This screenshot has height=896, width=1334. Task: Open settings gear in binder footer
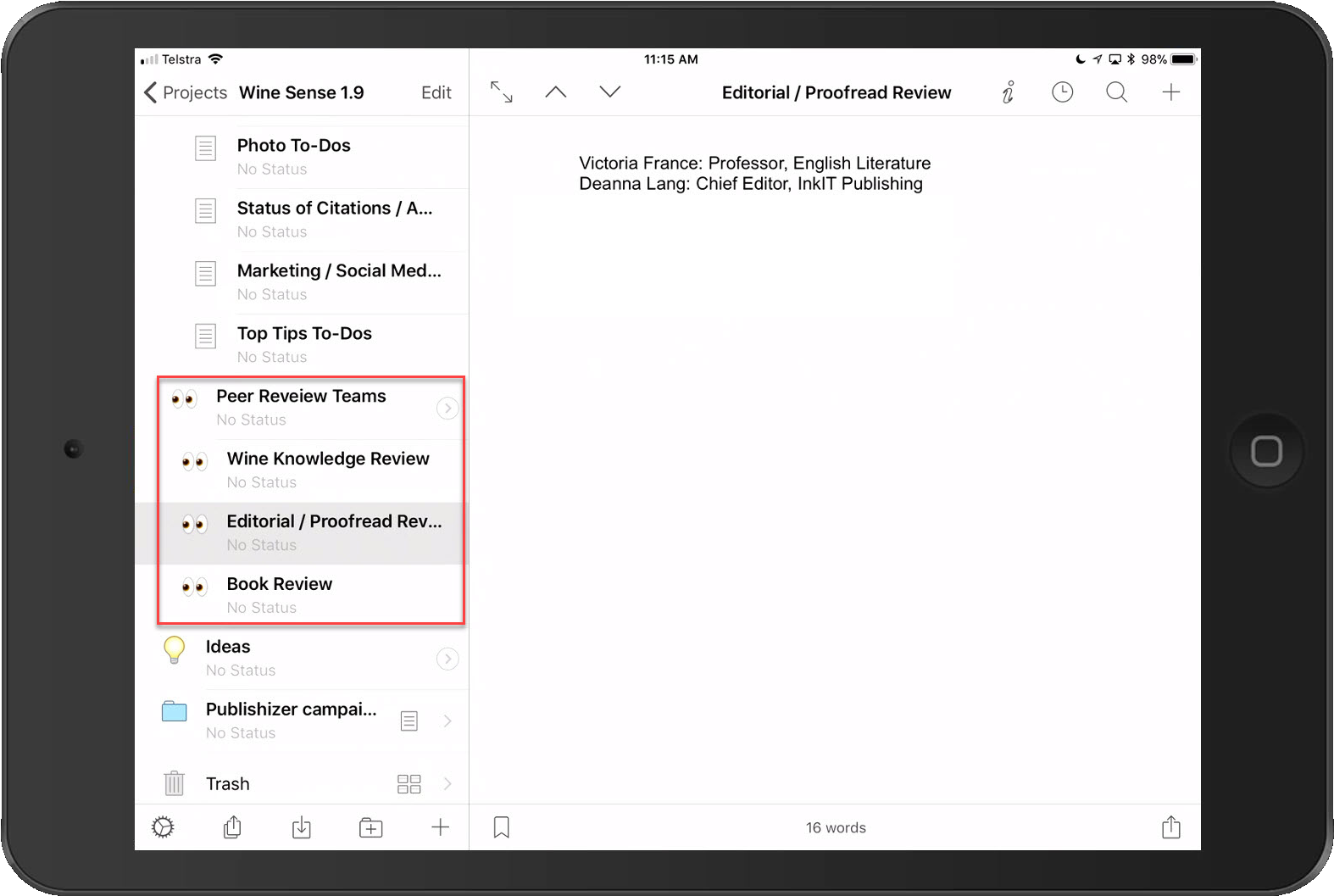pyautogui.click(x=163, y=827)
